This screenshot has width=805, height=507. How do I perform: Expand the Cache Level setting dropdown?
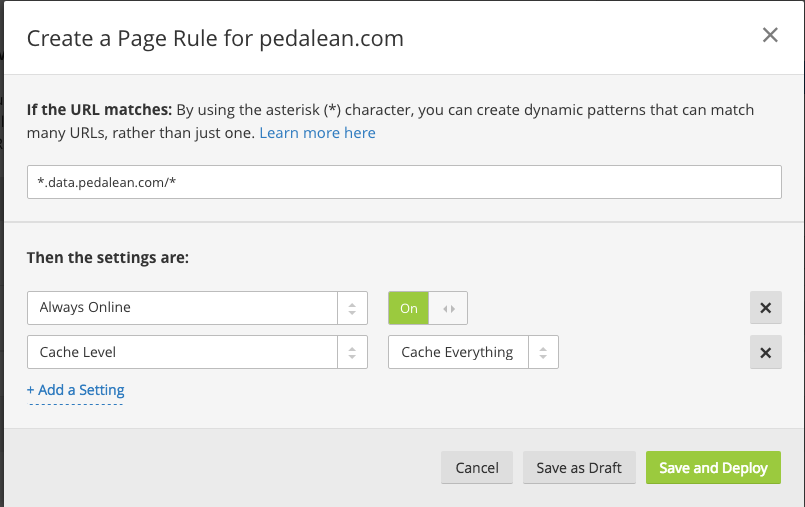(x=184, y=352)
